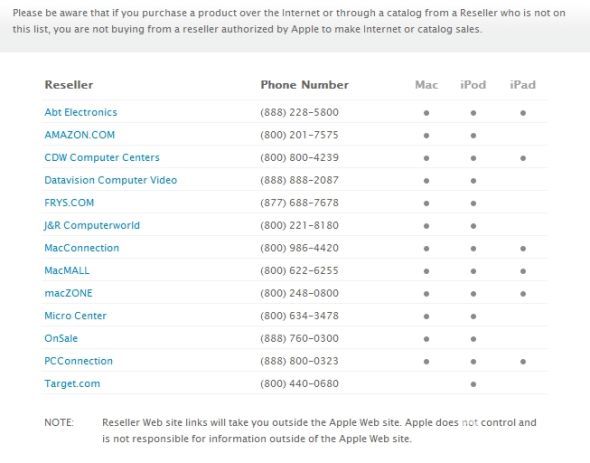Click the Mac column header
Viewport: 590px width, 463px height.
pyautogui.click(x=426, y=85)
